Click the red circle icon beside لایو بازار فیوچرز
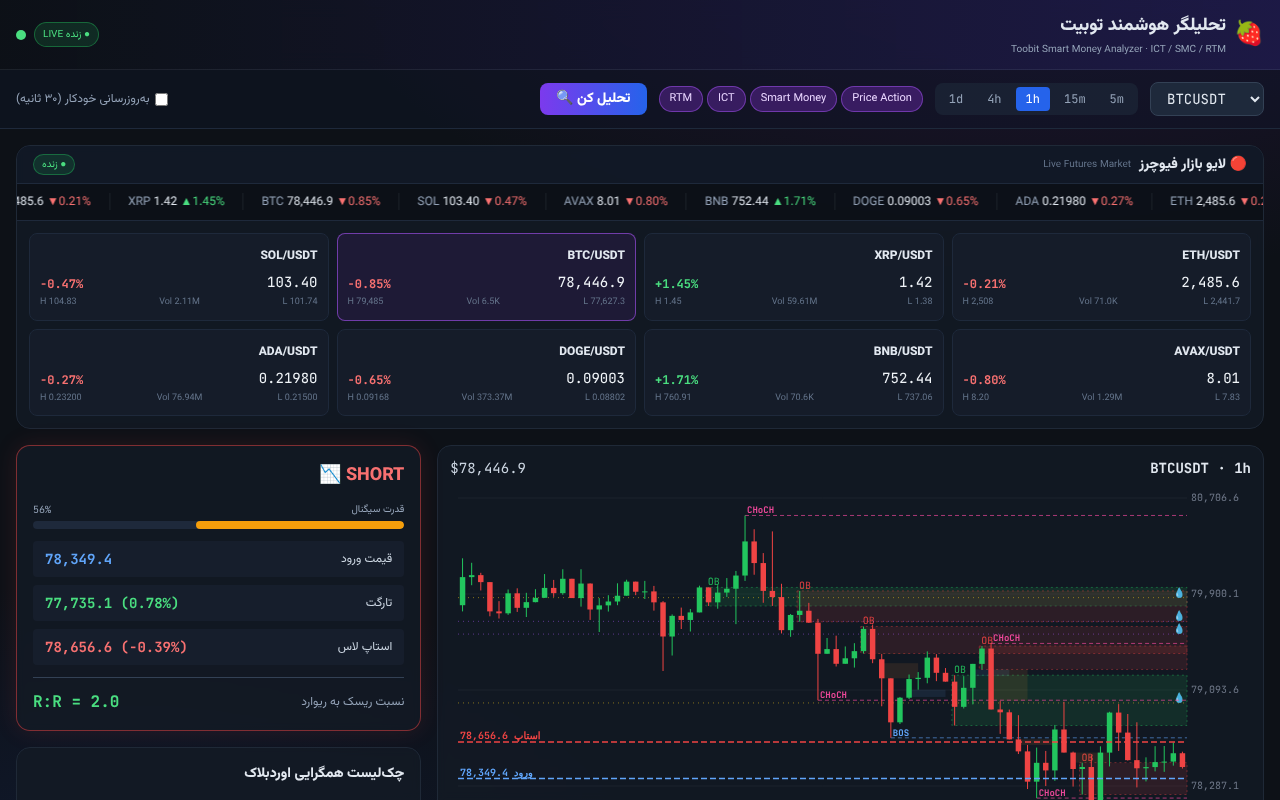This screenshot has width=1280, height=800. (x=1238, y=163)
